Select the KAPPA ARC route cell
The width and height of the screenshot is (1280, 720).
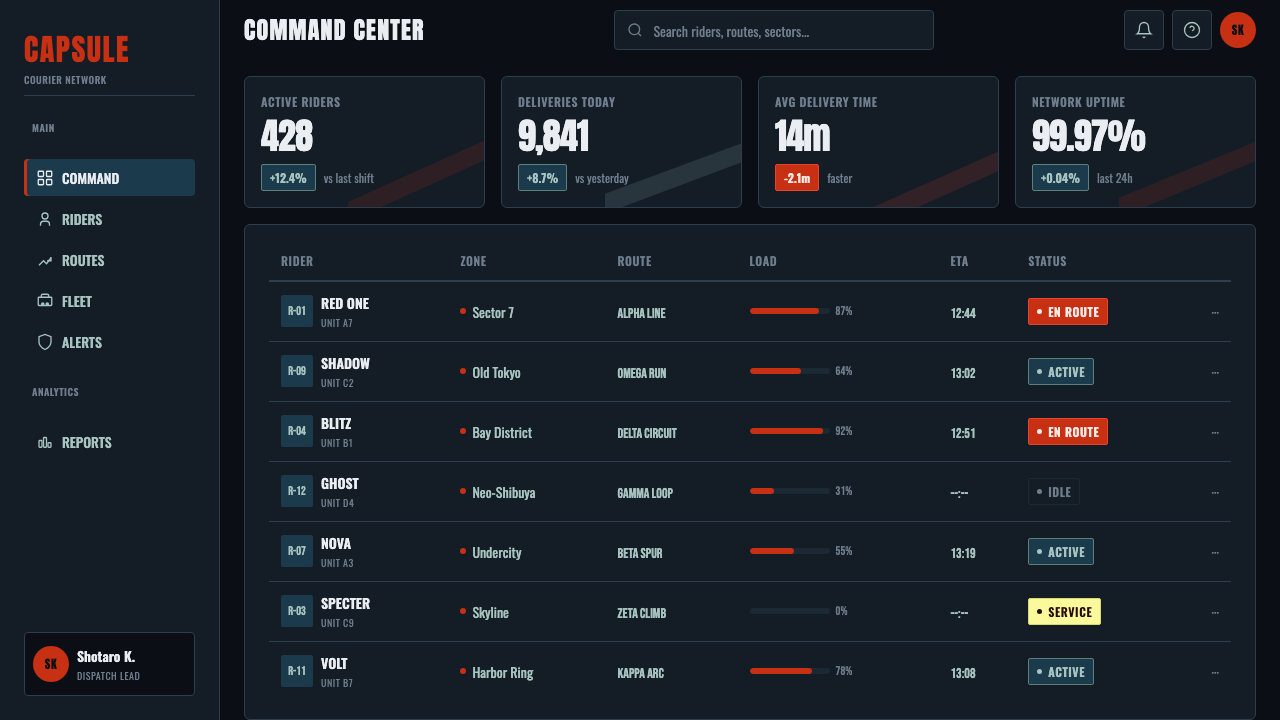tap(640, 673)
